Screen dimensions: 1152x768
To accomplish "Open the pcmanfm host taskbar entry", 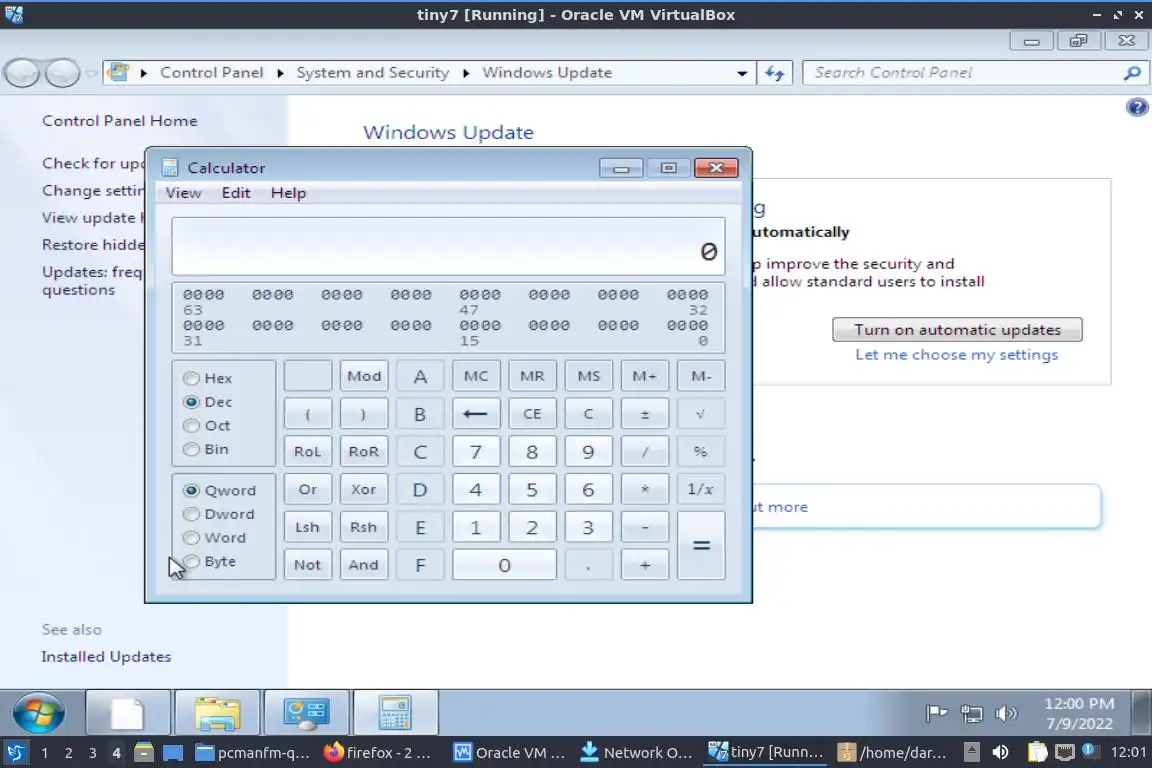I will 253,753.
